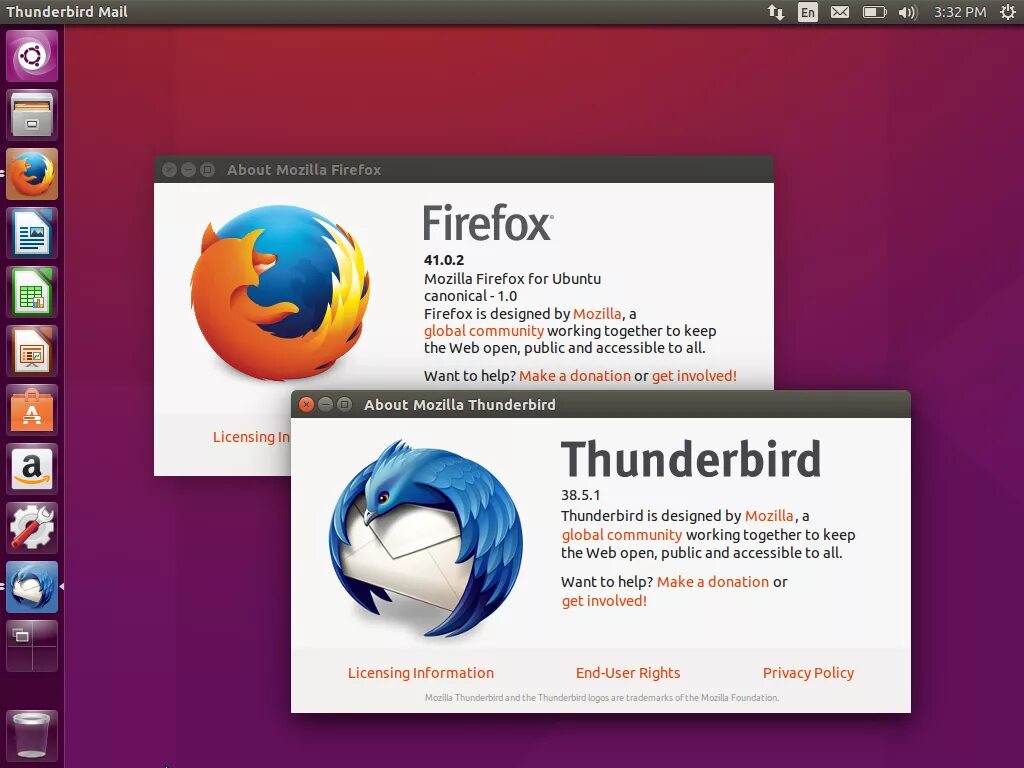Click get involved! in the Firefox dialog
Screen dimensions: 1024x768
pos(694,376)
